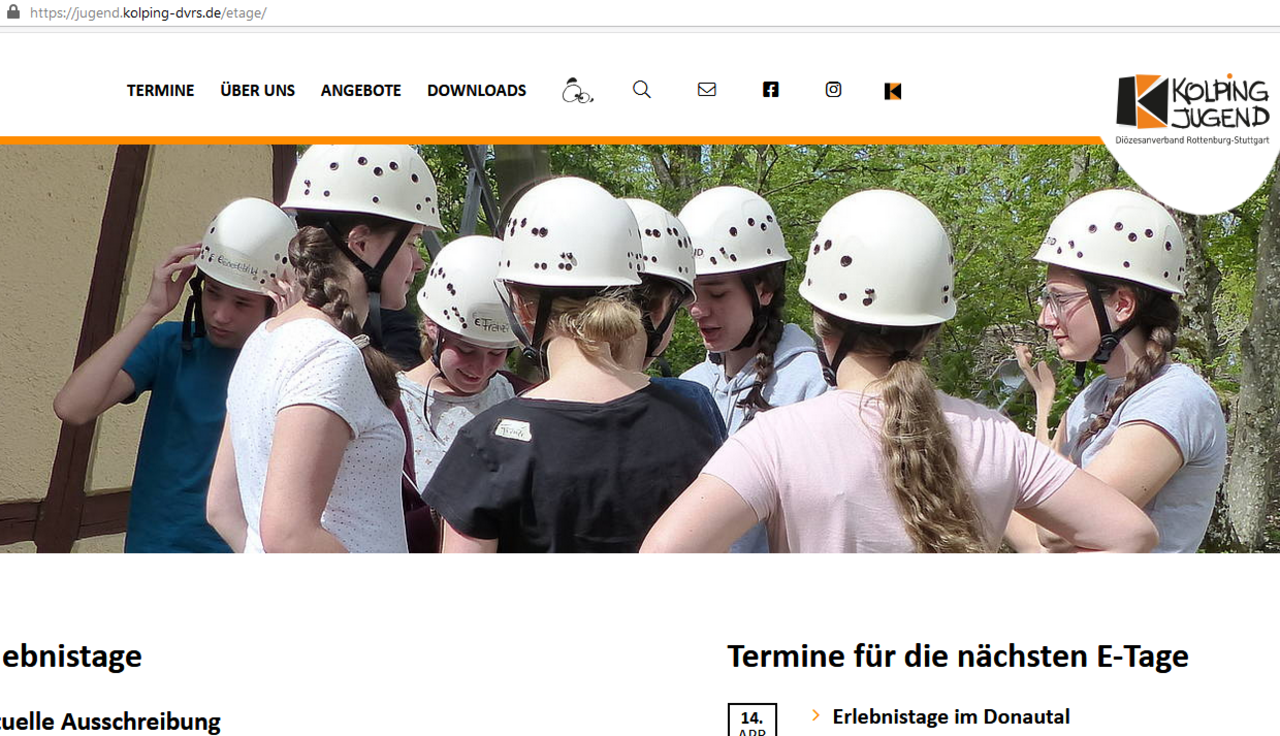The width and height of the screenshot is (1280, 736).
Task: Click the Termine für die nächsten E-Tage heading
Action: 957,656
